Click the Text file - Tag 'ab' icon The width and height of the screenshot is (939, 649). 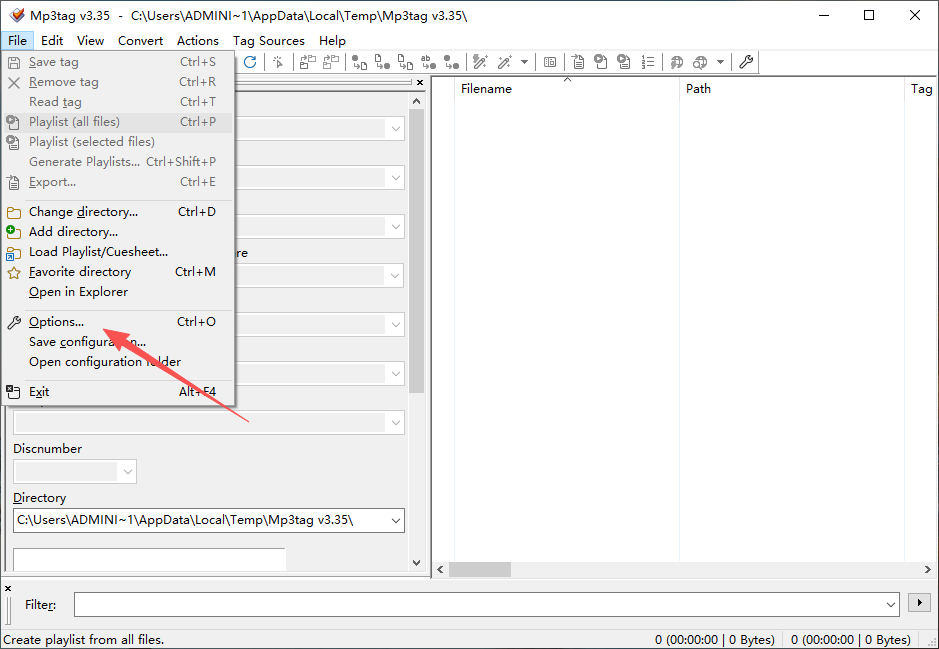(x=428, y=62)
